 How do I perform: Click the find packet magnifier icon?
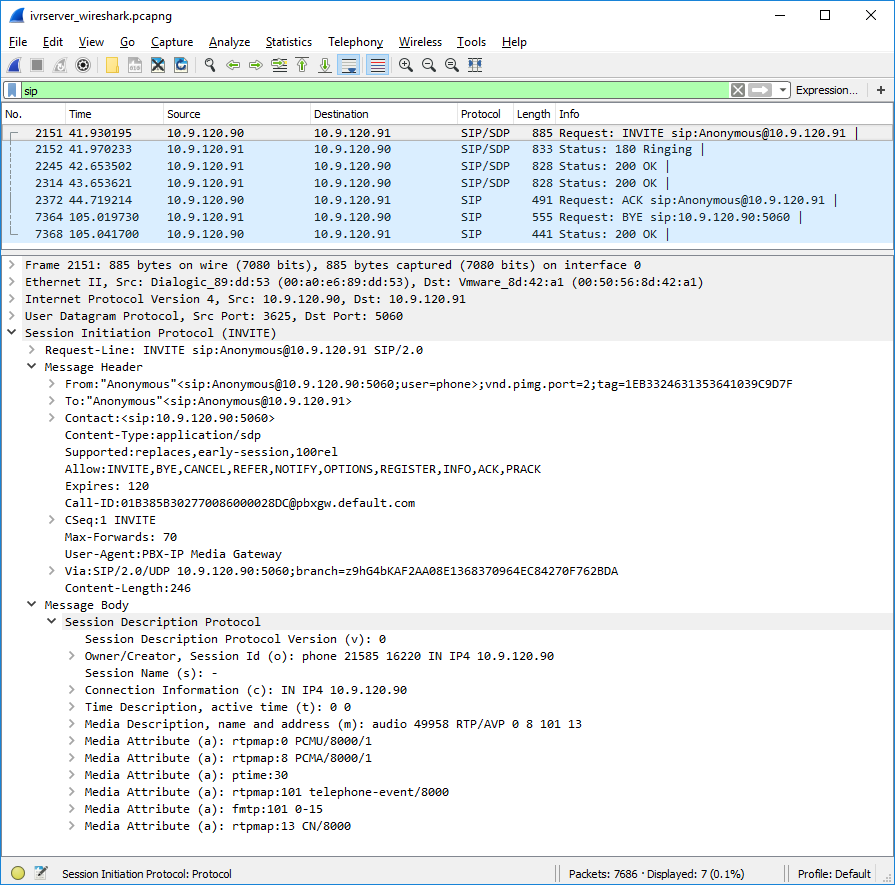tap(210, 65)
